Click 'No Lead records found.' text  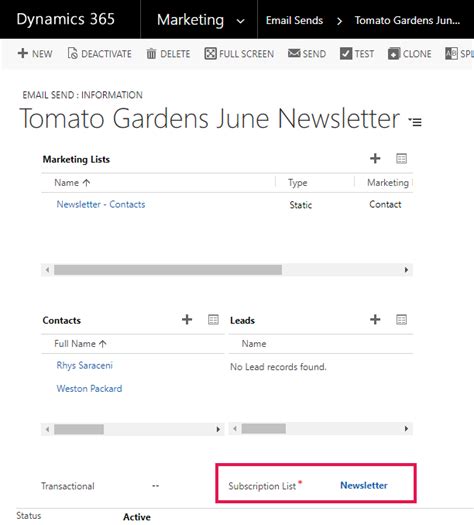(278, 367)
